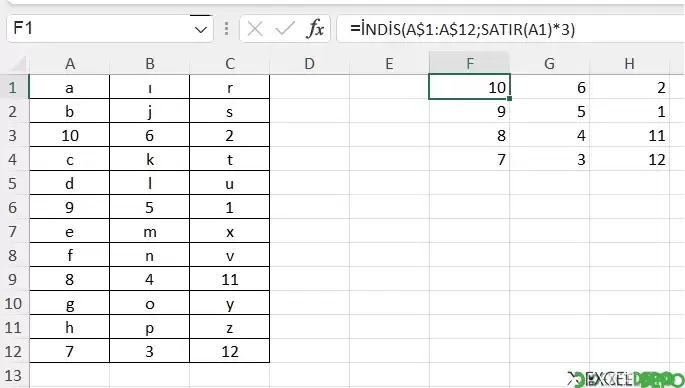Click cell G3 showing 4

(x=550, y=135)
